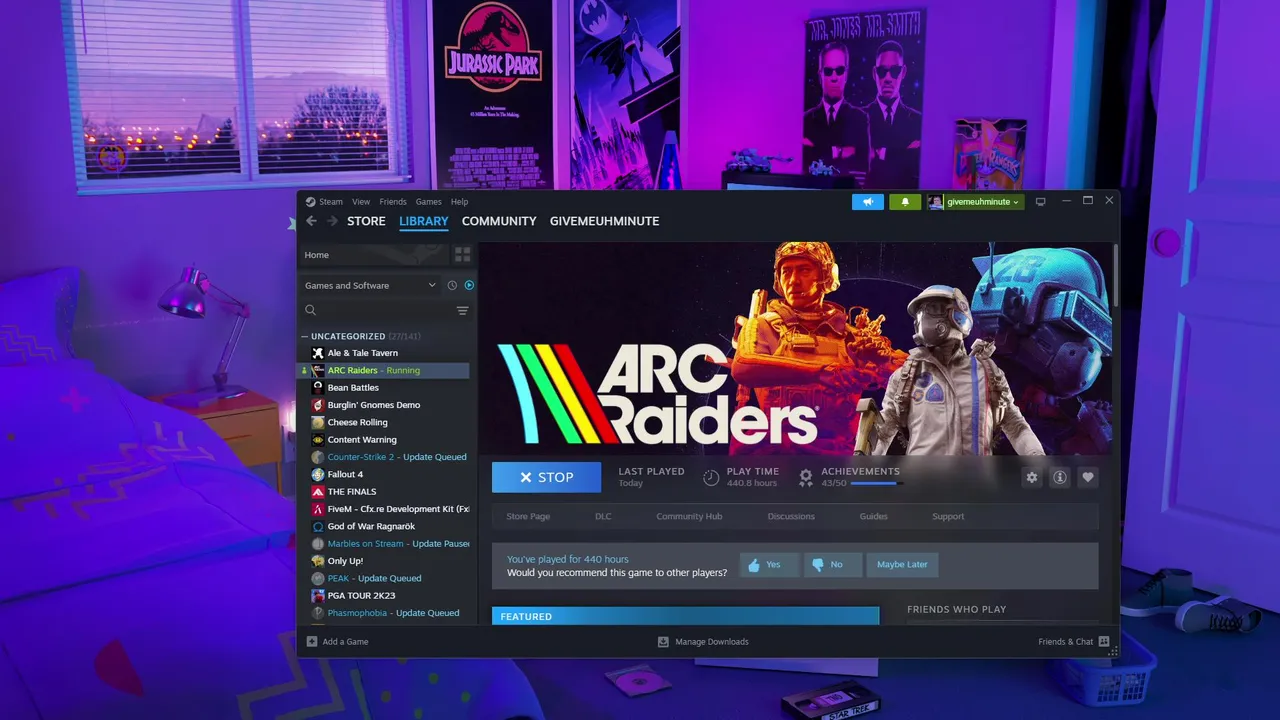1280x720 pixels.
Task: Open the Friends menu
Action: 393,202
